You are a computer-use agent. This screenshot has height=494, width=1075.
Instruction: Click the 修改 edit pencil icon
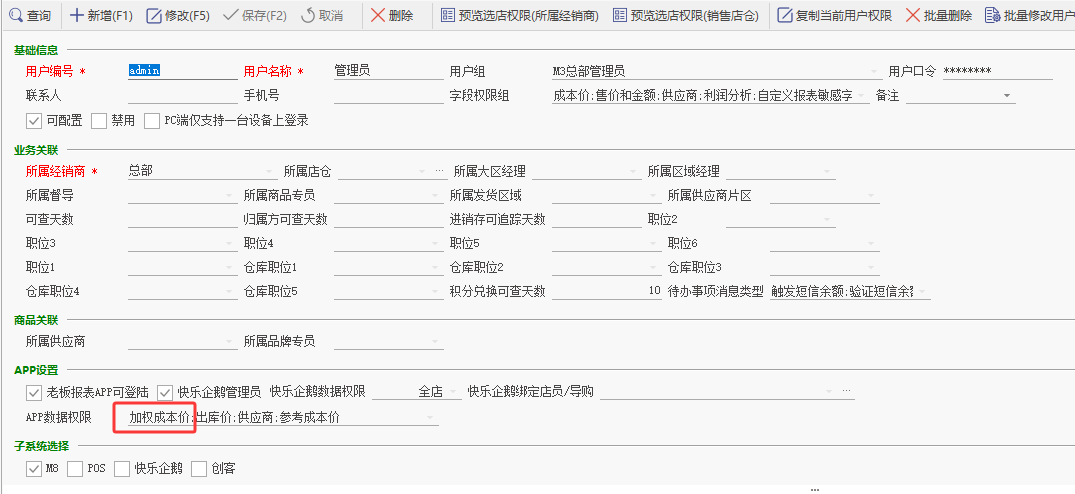tap(154, 16)
